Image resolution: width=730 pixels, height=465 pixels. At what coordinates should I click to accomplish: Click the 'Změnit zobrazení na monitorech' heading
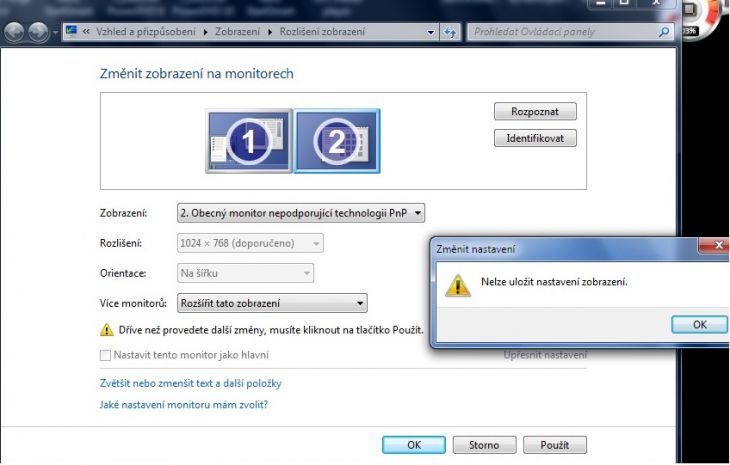point(196,74)
